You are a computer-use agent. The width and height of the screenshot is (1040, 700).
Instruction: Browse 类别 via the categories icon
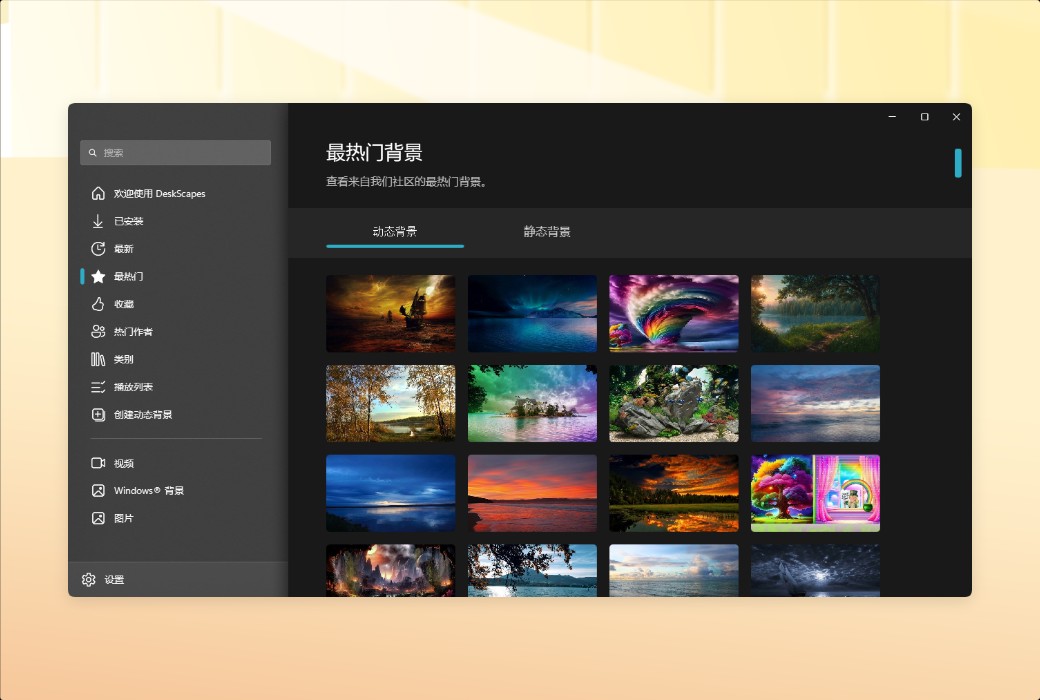click(97, 359)
